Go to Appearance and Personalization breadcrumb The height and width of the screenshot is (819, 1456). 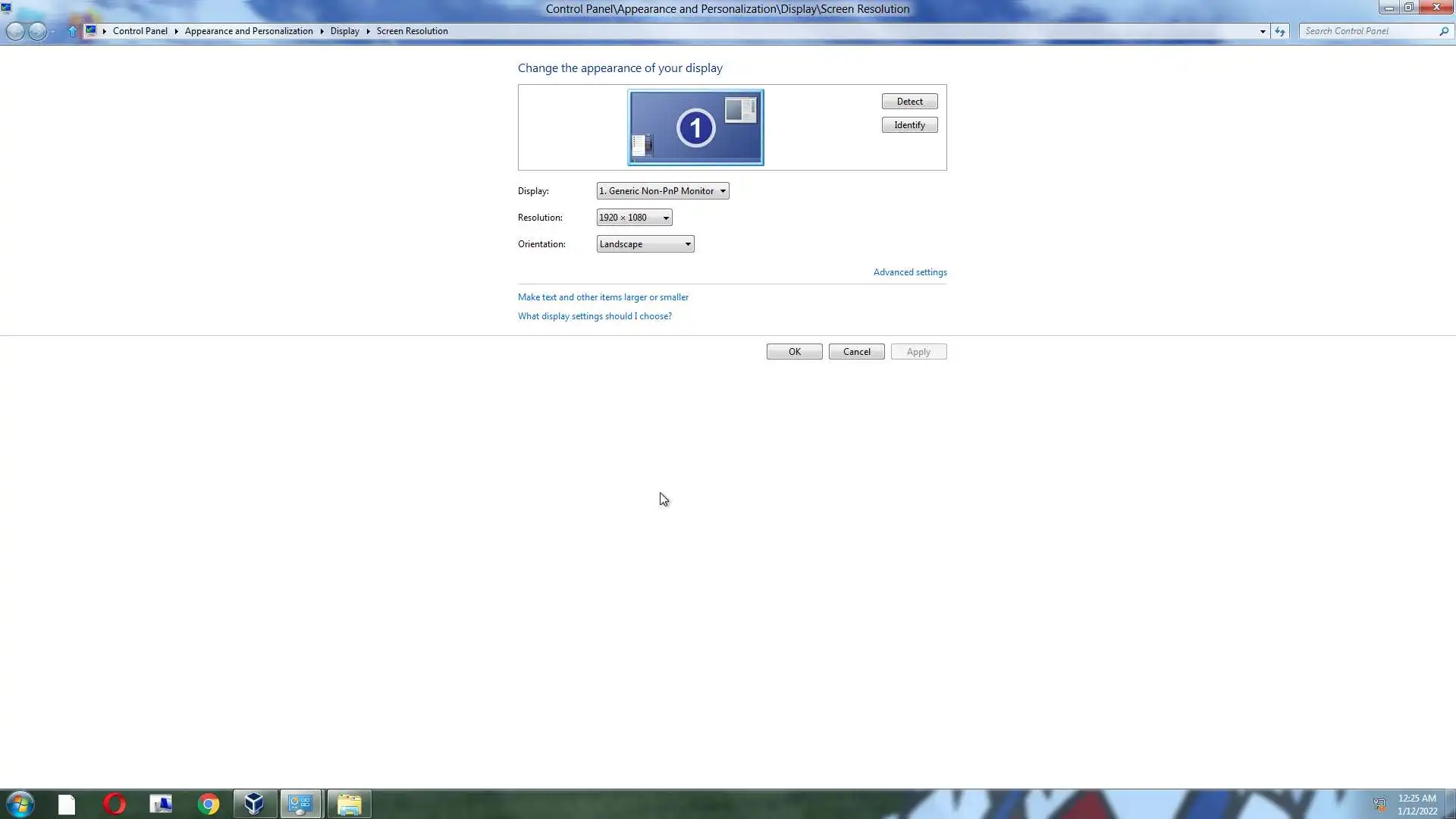(249, 31)
